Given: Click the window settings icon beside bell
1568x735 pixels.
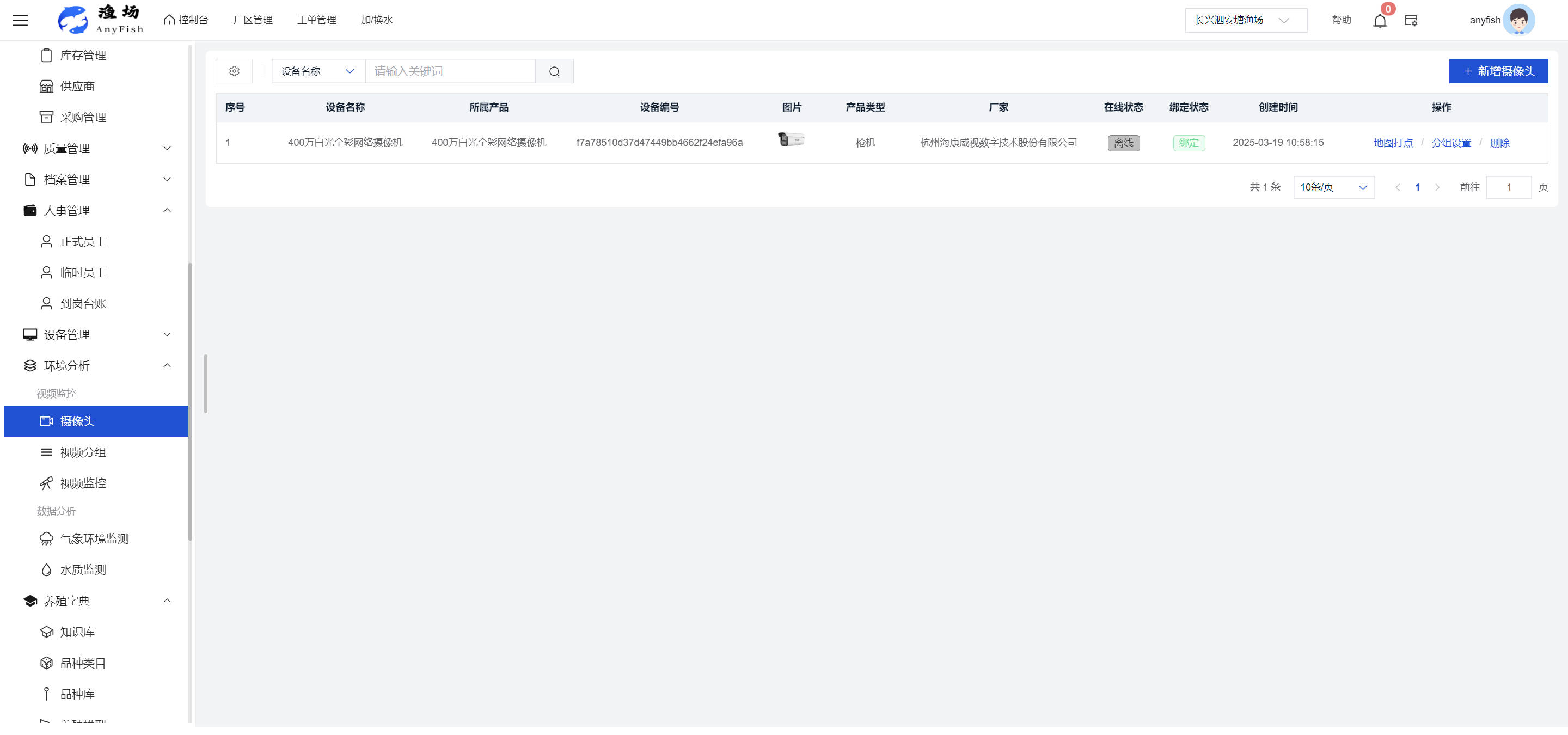Looking at the screenshot, I should pyautogui.click(x=1411, y=21).
